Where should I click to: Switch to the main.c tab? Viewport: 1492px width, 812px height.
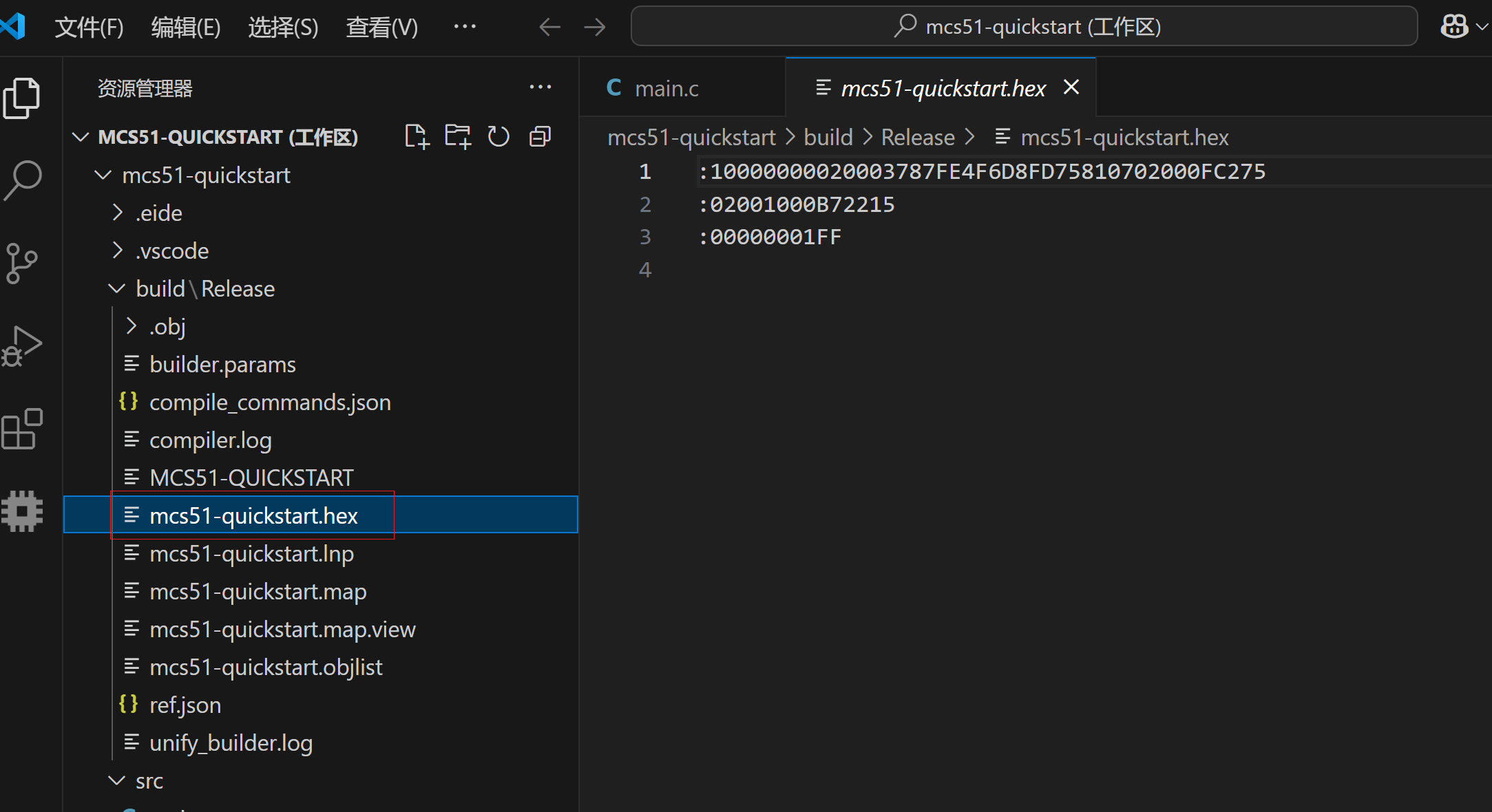(x=665, y=88)
